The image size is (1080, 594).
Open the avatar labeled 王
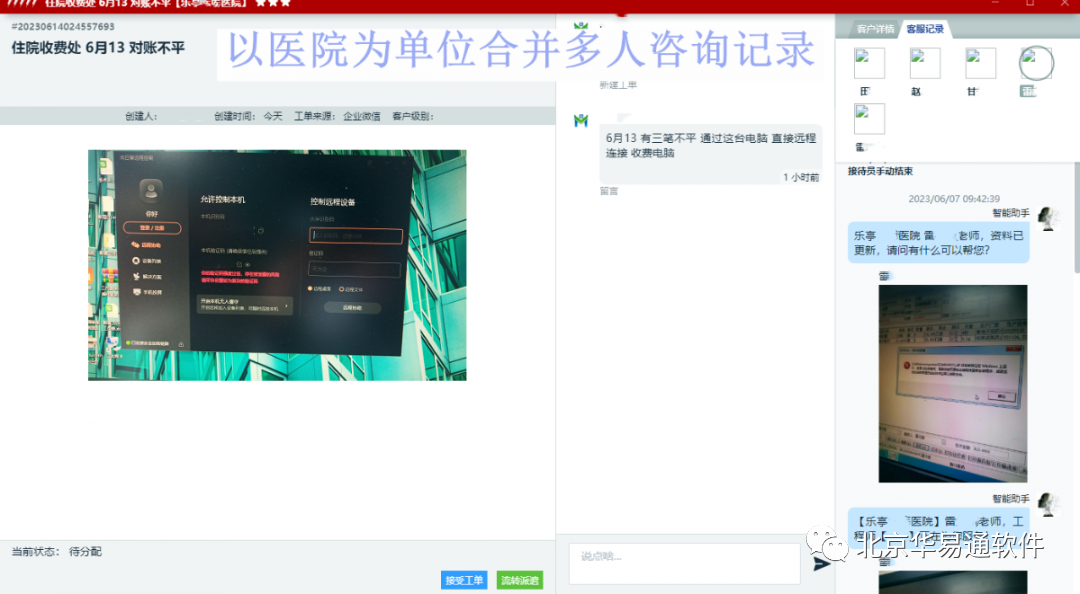[x=869, y=63]
